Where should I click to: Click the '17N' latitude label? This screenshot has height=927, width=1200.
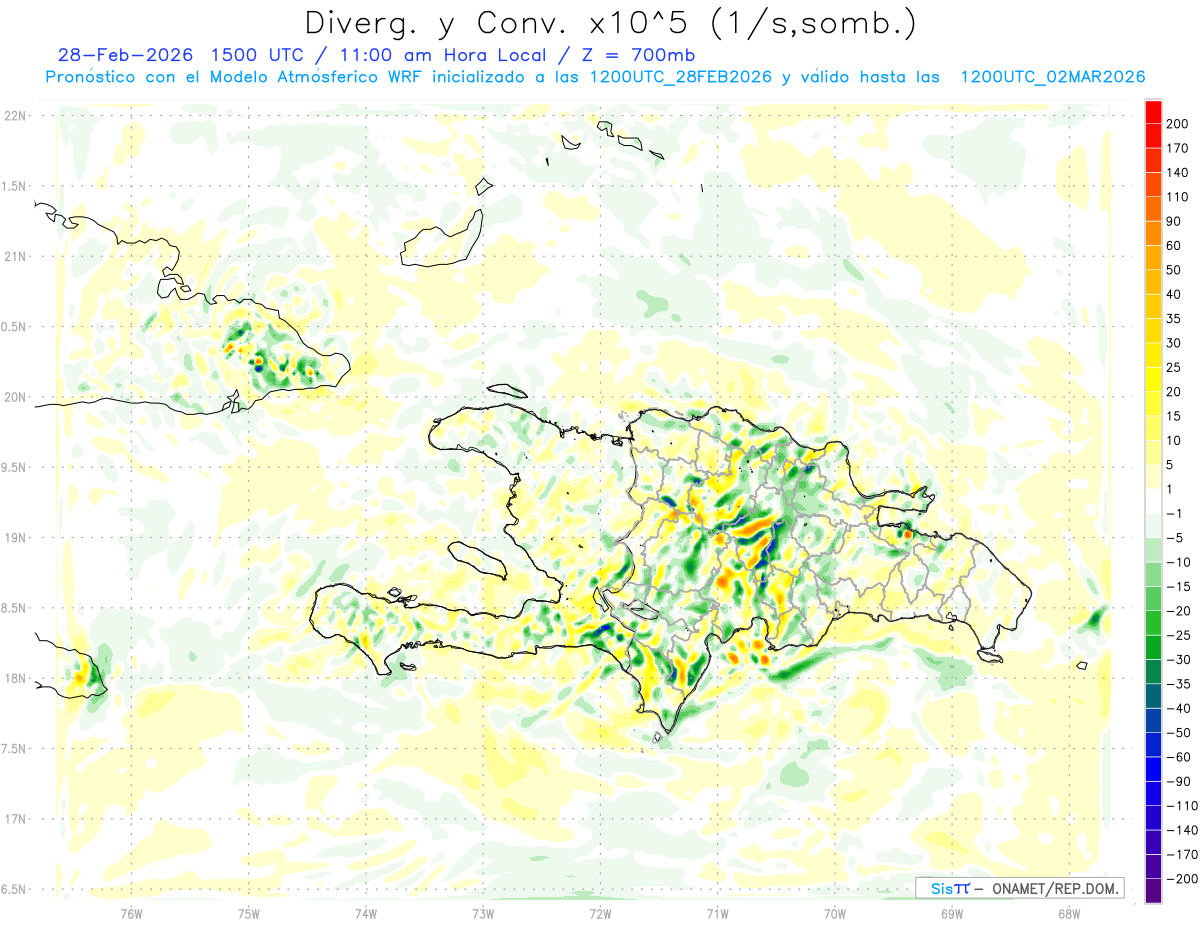coord(14,819)
